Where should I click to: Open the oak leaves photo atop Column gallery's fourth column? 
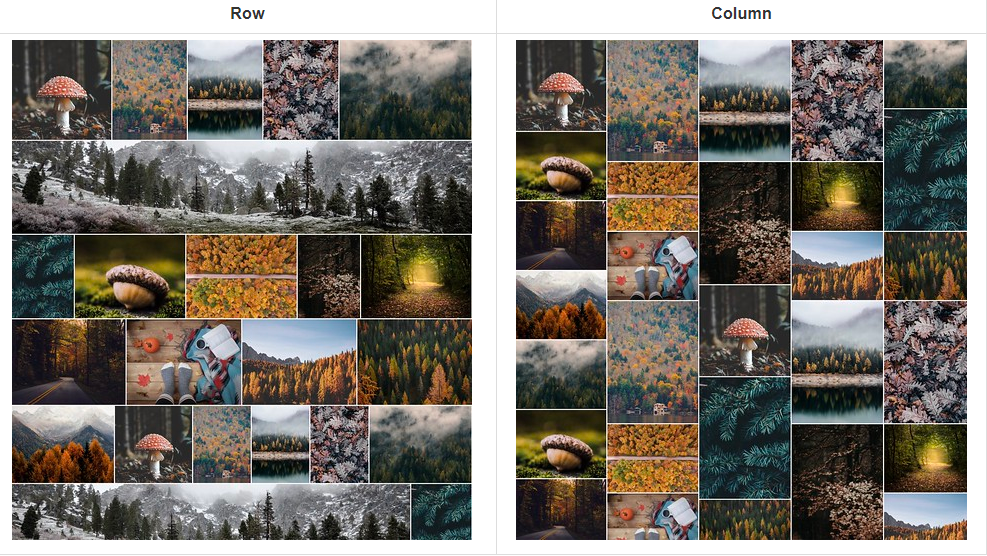tap(837, 101)
